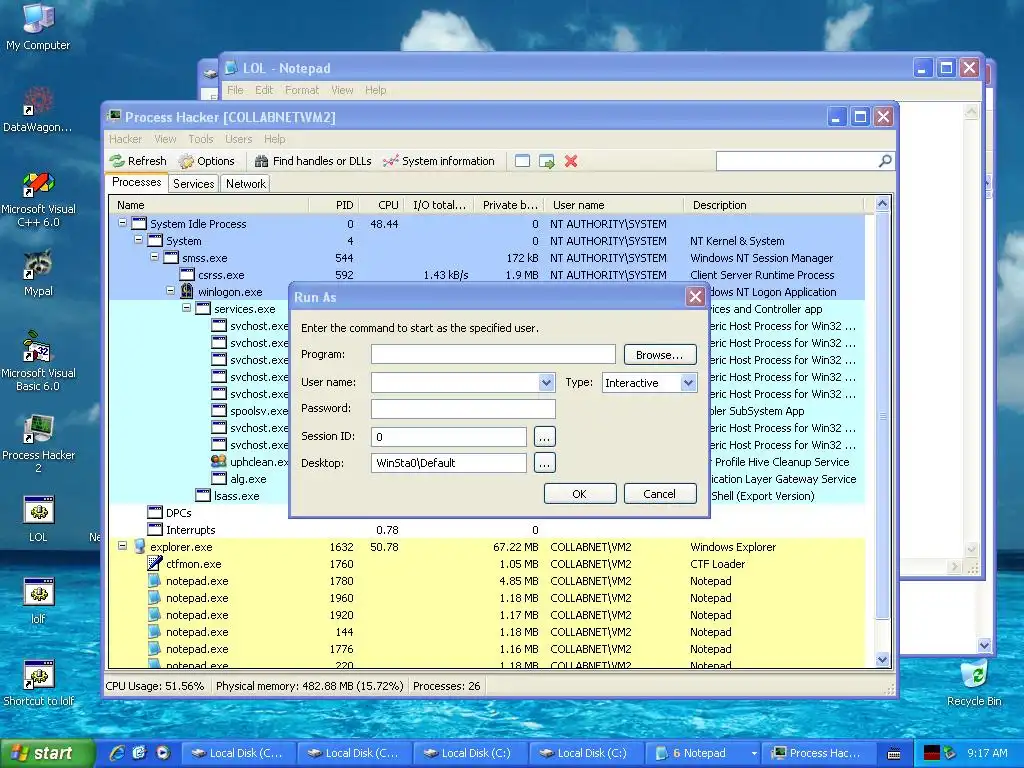Collapse the System tree node
1024x768 pixels.
138,240
